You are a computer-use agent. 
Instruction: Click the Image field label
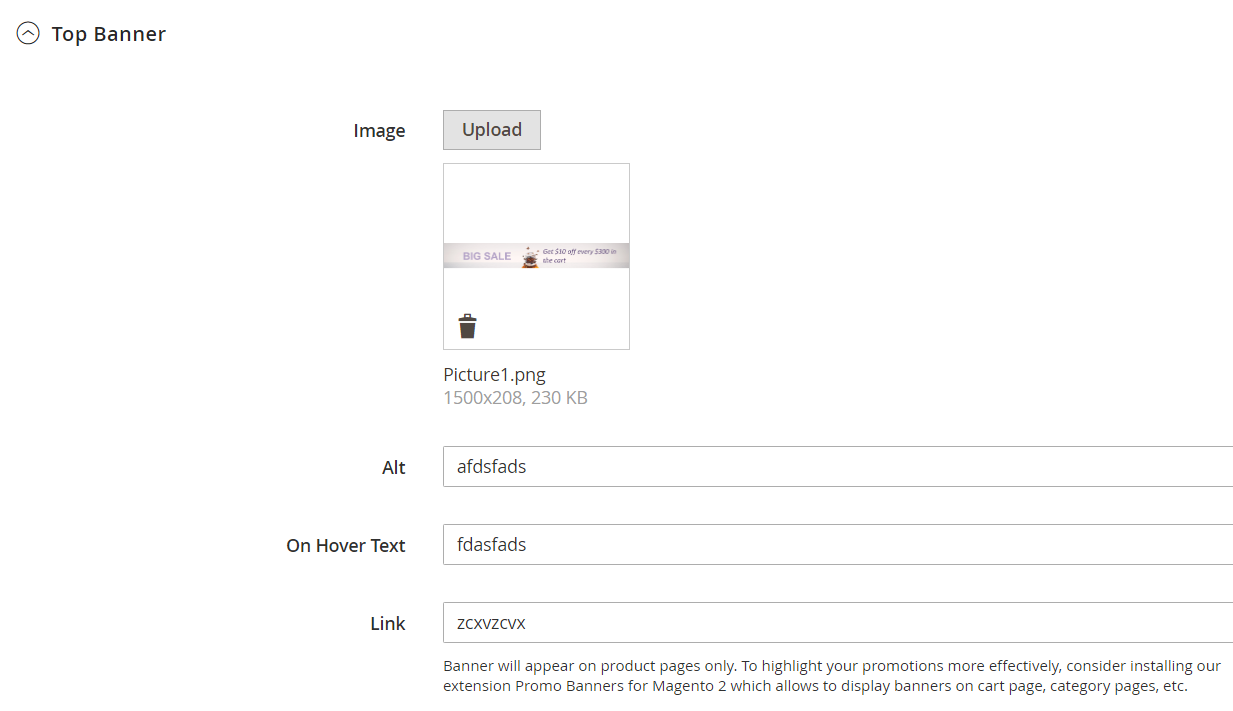(x=379, y=131)
